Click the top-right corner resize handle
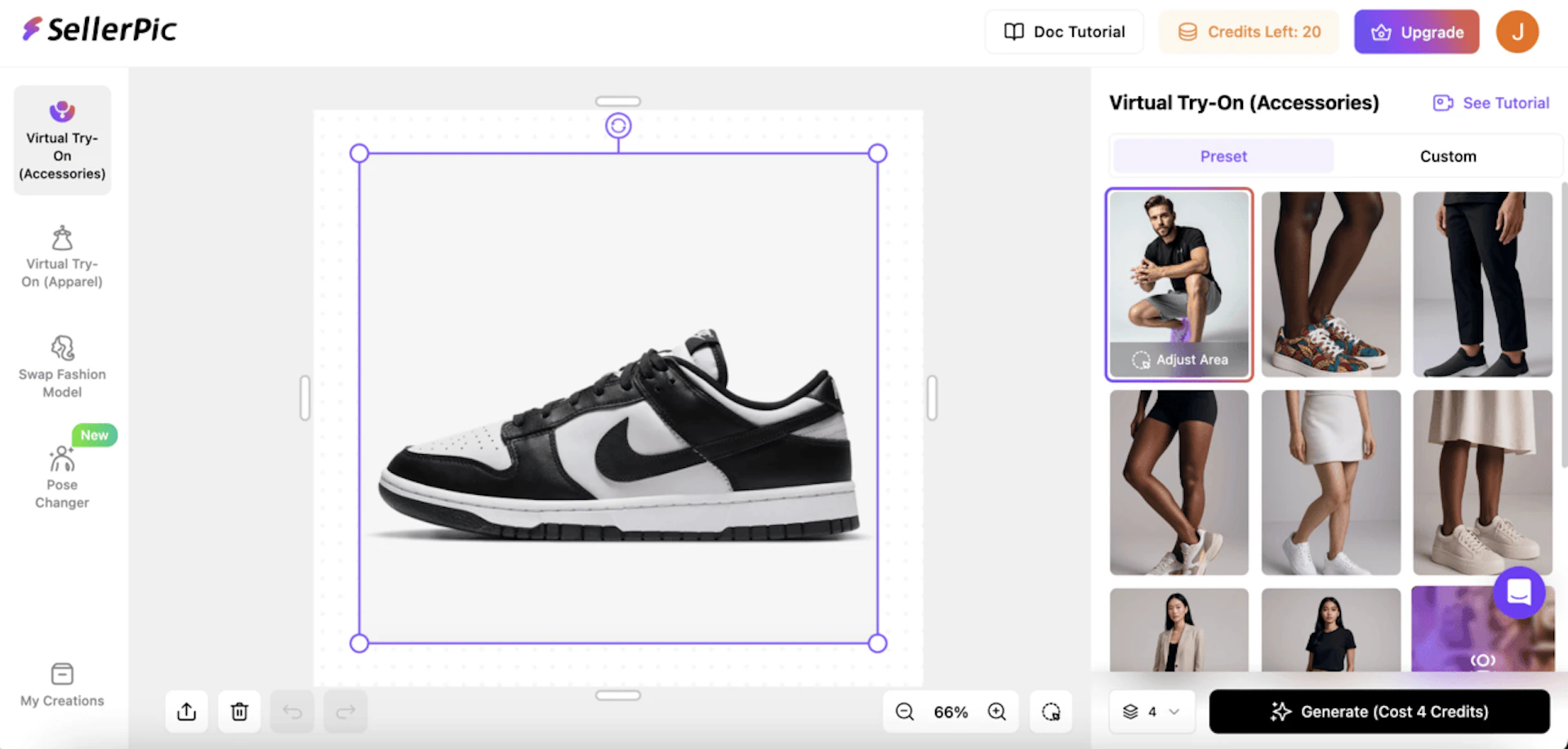This screenshot has width=1568, height=749. 878,154
